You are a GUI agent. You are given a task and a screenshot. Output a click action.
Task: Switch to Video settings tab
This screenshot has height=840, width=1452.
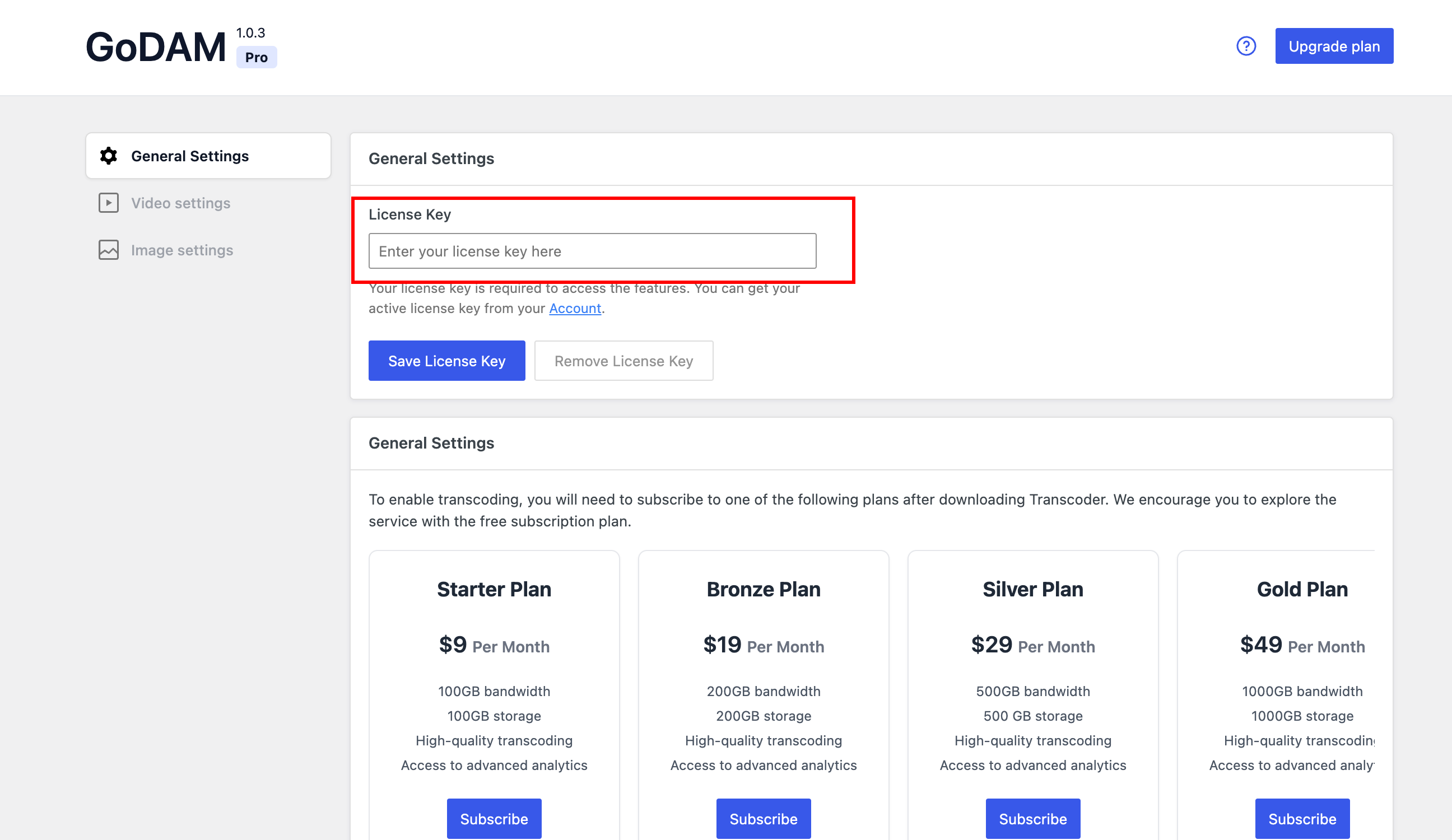(180, 203)
